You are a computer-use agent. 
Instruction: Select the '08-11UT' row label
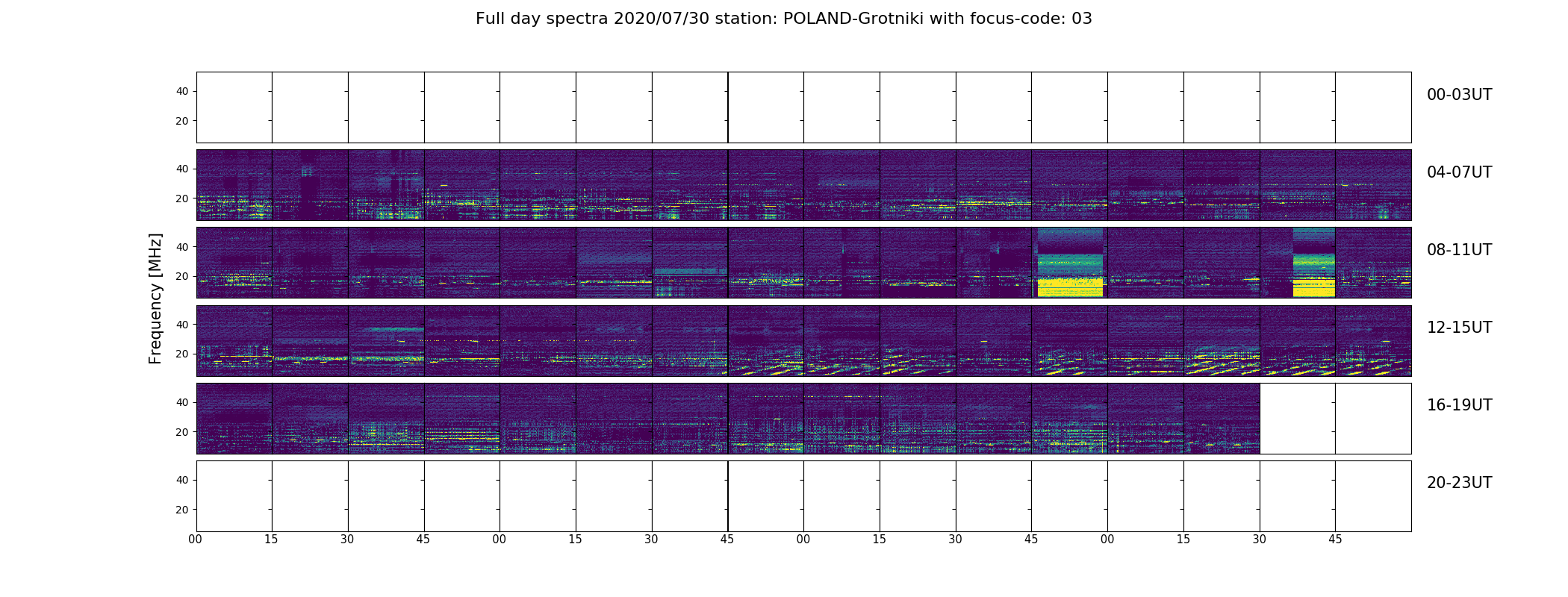click(x=1459, y=250)
